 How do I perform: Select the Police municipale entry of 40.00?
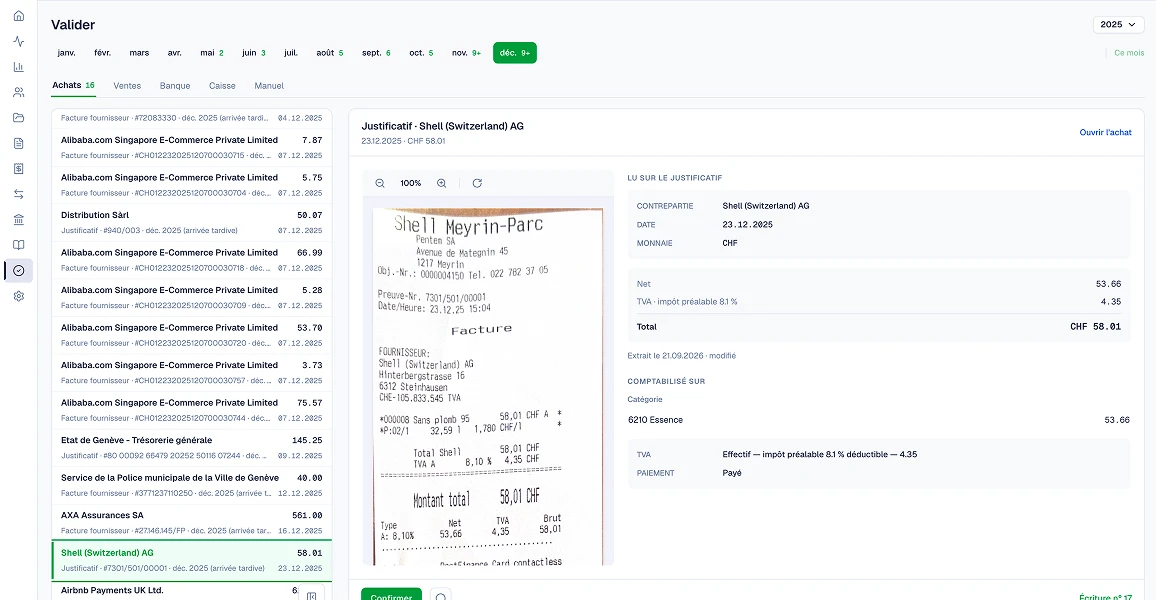[192, 486]
